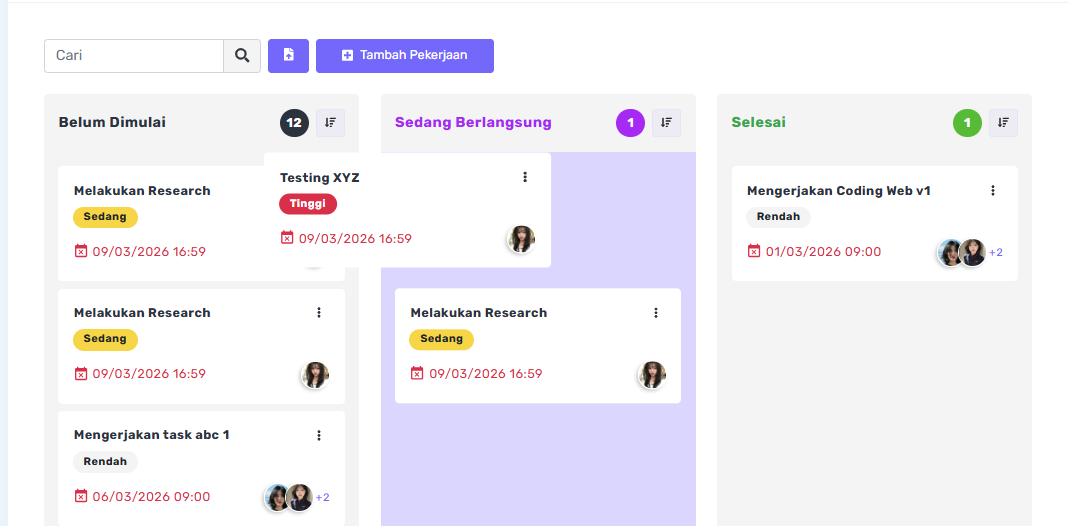The width and height of the screenshot is (1069, 526).
Task: Type in the Cari search field
Action: pyautogui.click(x=134, y=56)
